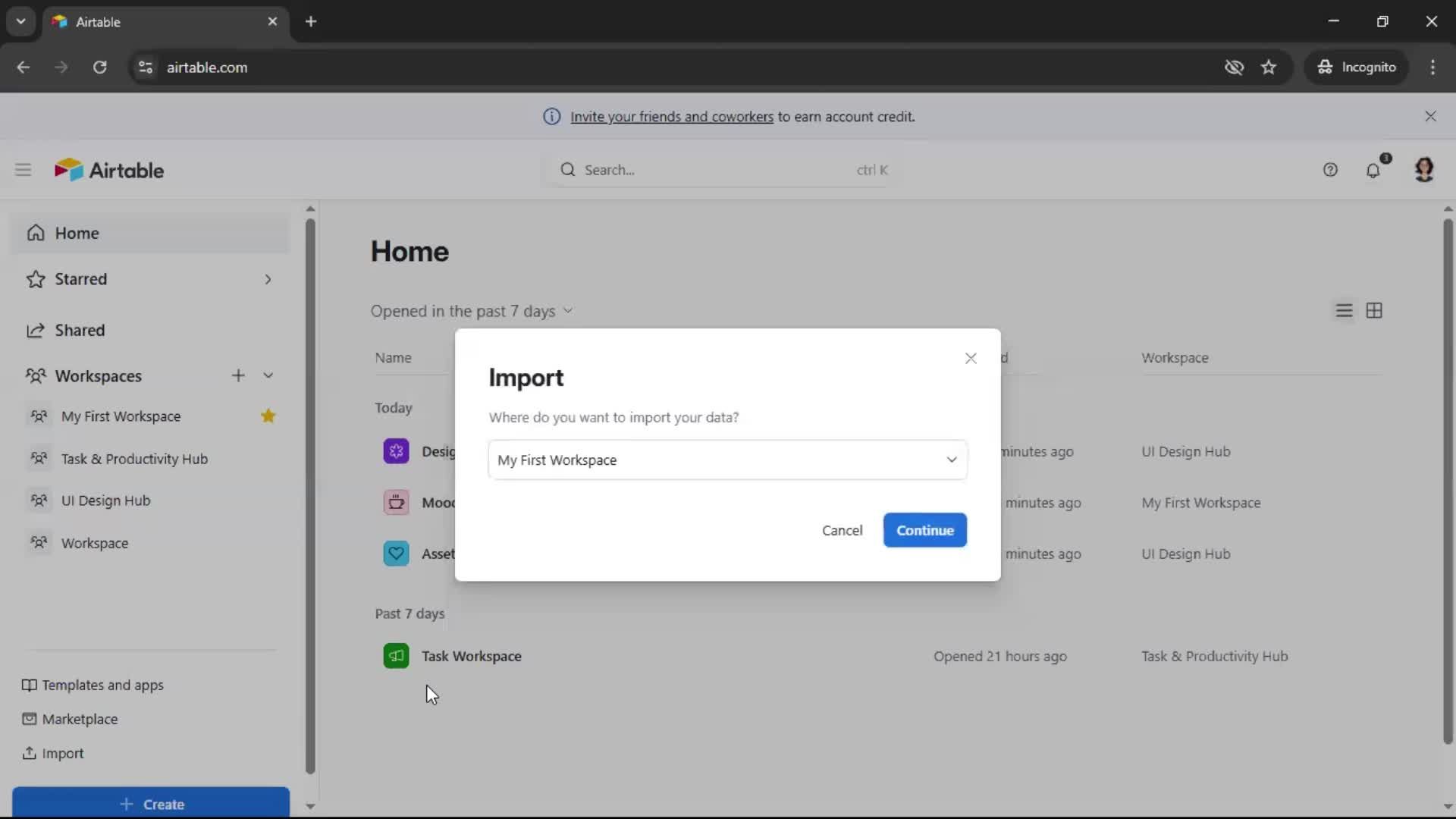This screenshot has width=1456, height=819.
Task: Click the purple Design base icon
Action: (x=396, y=452)
